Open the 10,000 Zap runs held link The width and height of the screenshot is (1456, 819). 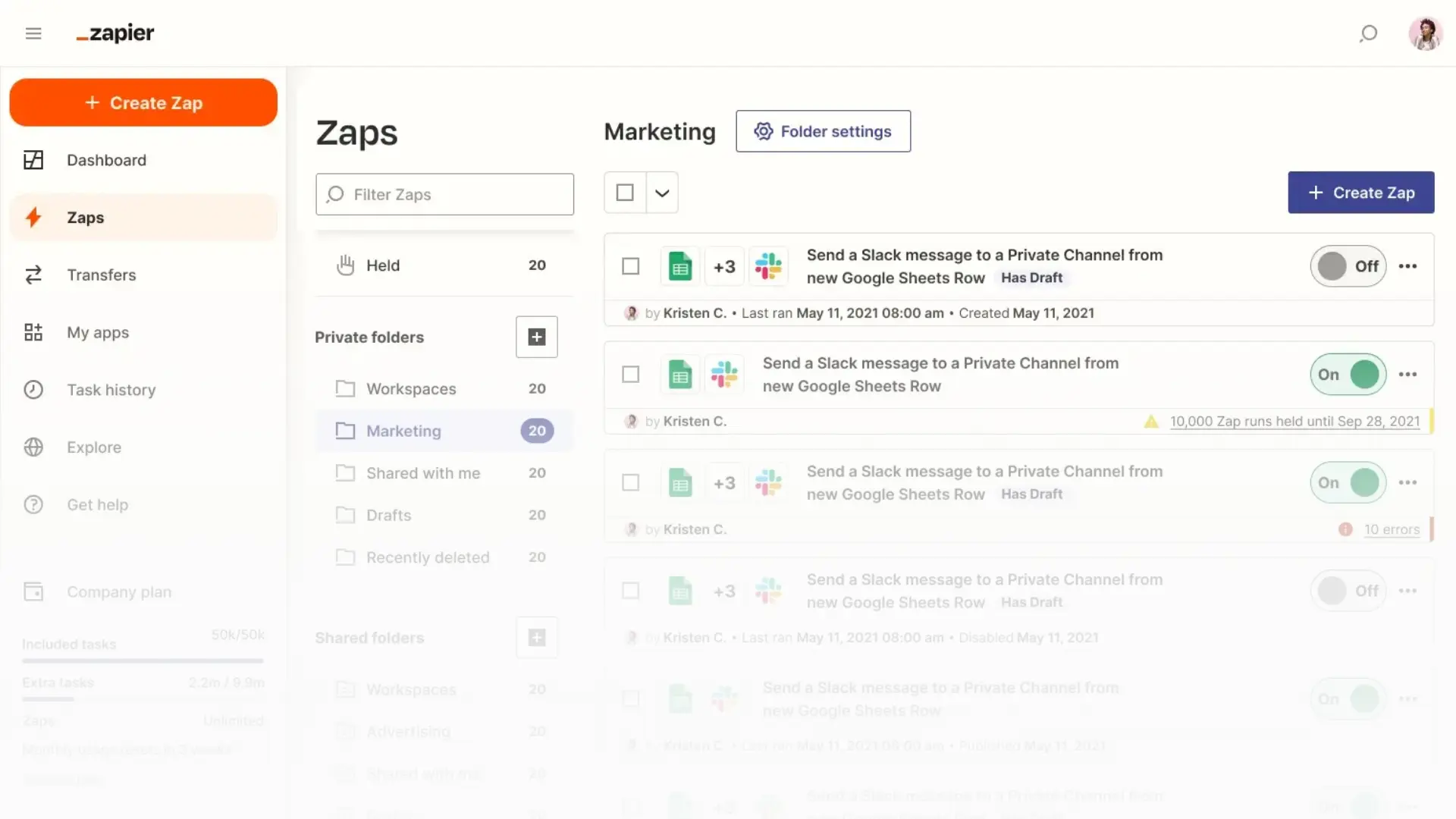1294,422
